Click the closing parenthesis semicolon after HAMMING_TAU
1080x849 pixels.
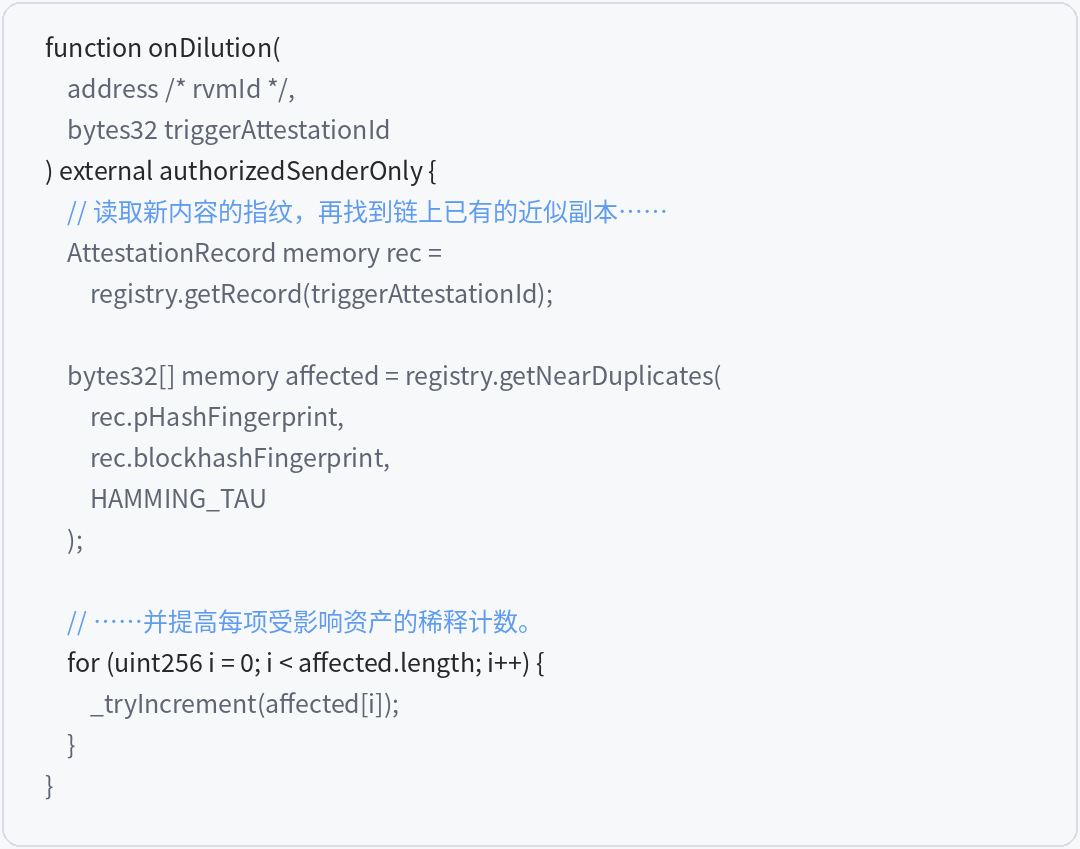(x=75, y=540)
